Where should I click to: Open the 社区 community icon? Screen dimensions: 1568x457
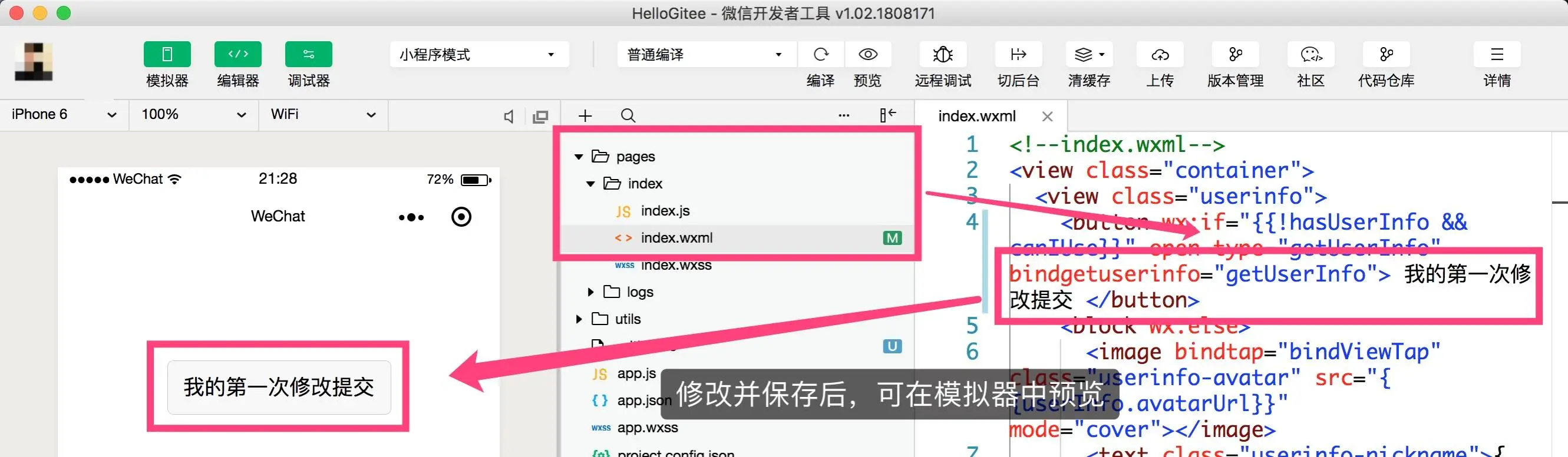click(x=1310, y=54)
